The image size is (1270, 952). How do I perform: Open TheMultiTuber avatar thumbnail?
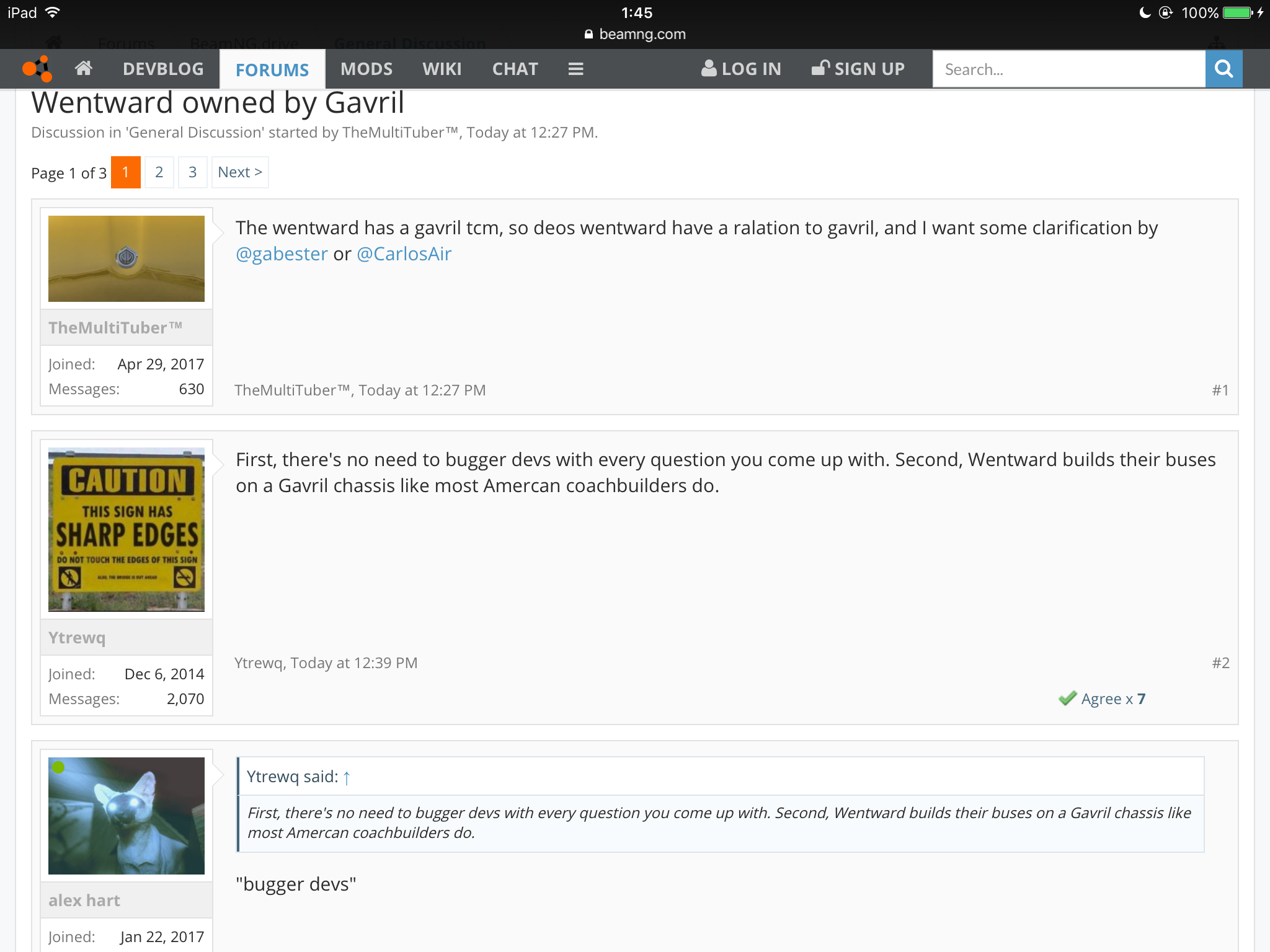click(x=127, y=258)
